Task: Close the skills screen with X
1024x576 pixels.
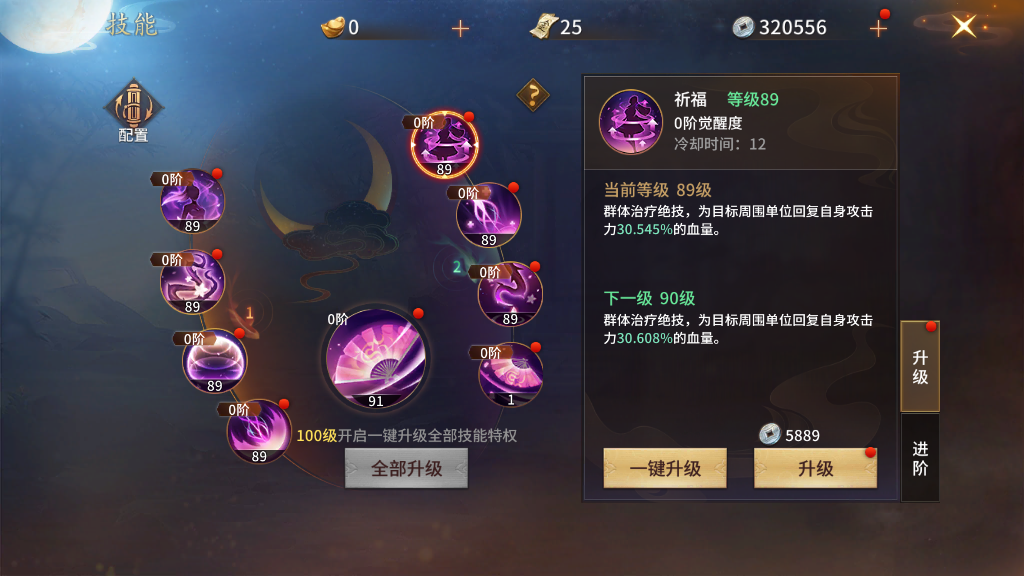Action: pyautogui.click(x=963, y=27)
